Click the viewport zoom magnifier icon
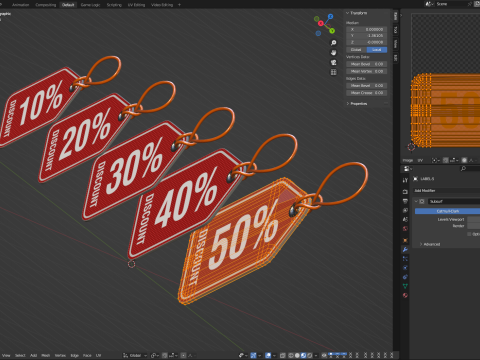 point(333,43)
